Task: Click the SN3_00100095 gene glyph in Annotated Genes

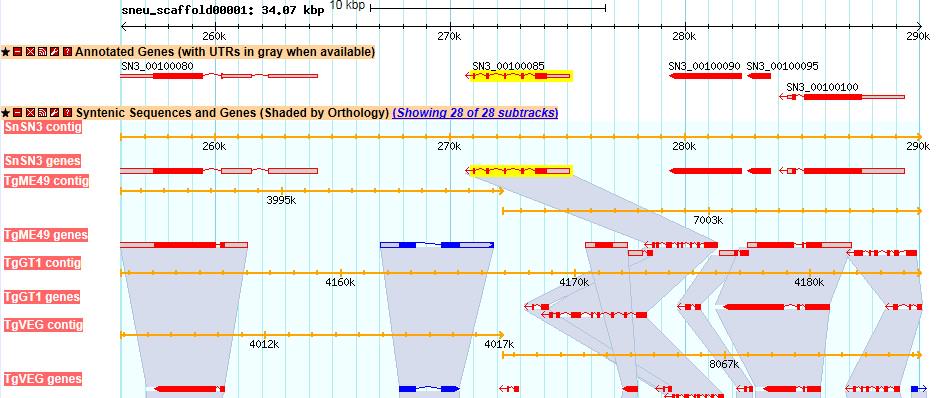Action: tap(759, 76)
